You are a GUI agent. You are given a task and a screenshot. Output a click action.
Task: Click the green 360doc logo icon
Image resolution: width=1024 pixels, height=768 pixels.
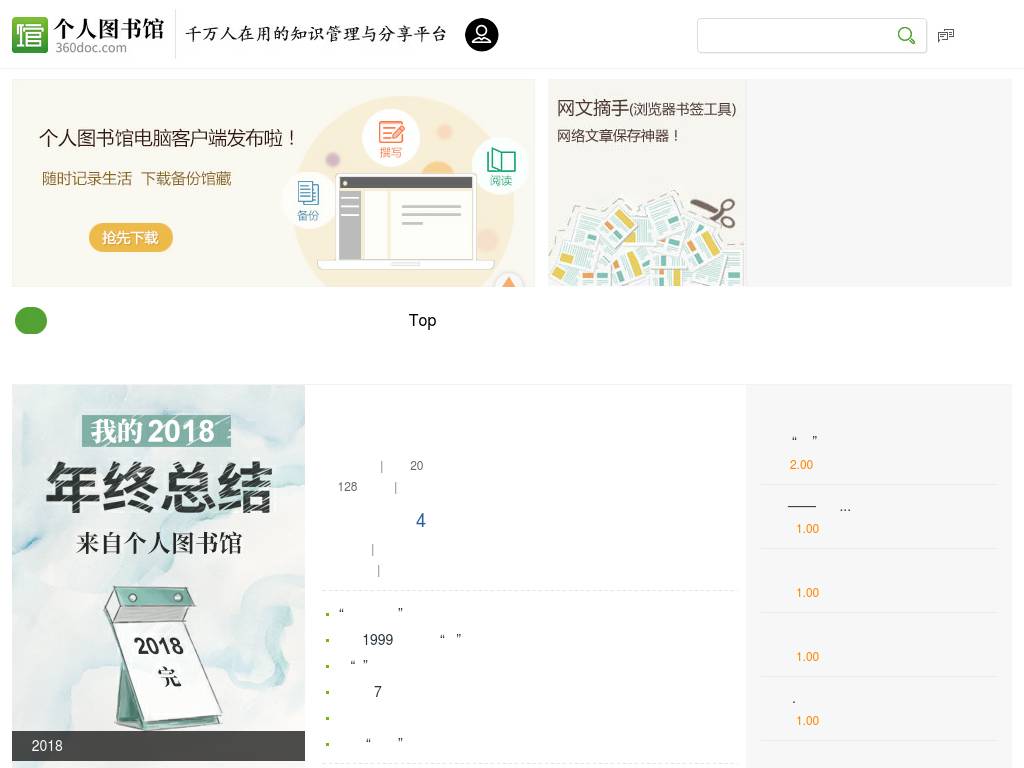30,35
